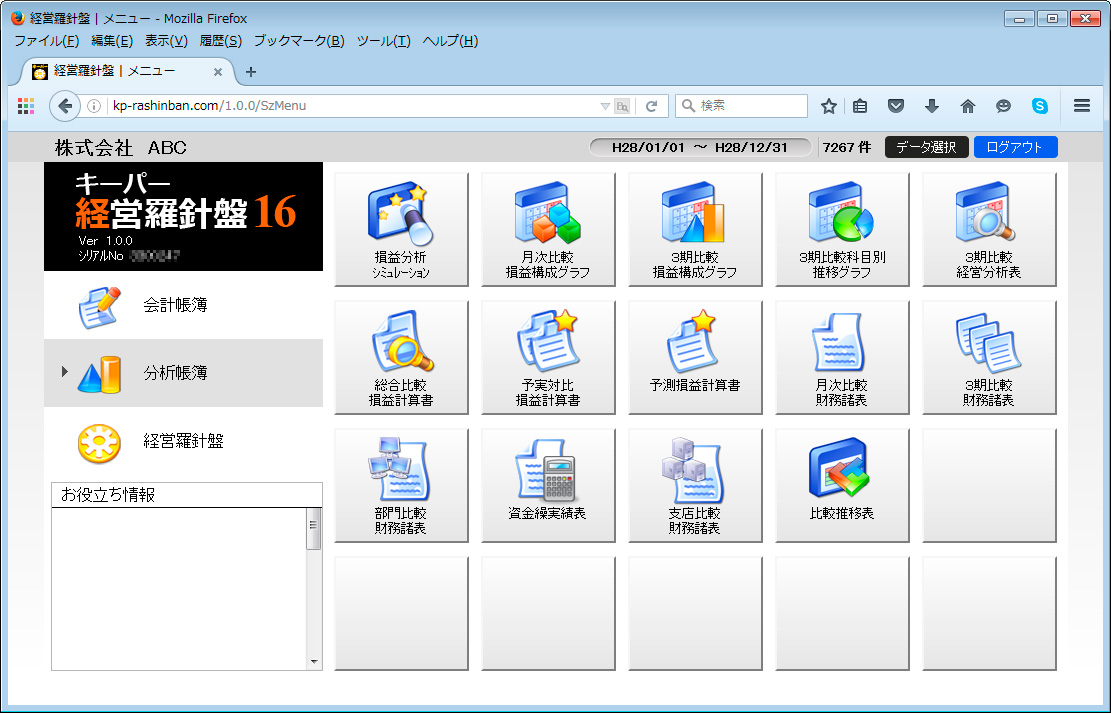
Task: Show site information icon in the address bar
Action: pyautogui.click(x=94, y=106)
